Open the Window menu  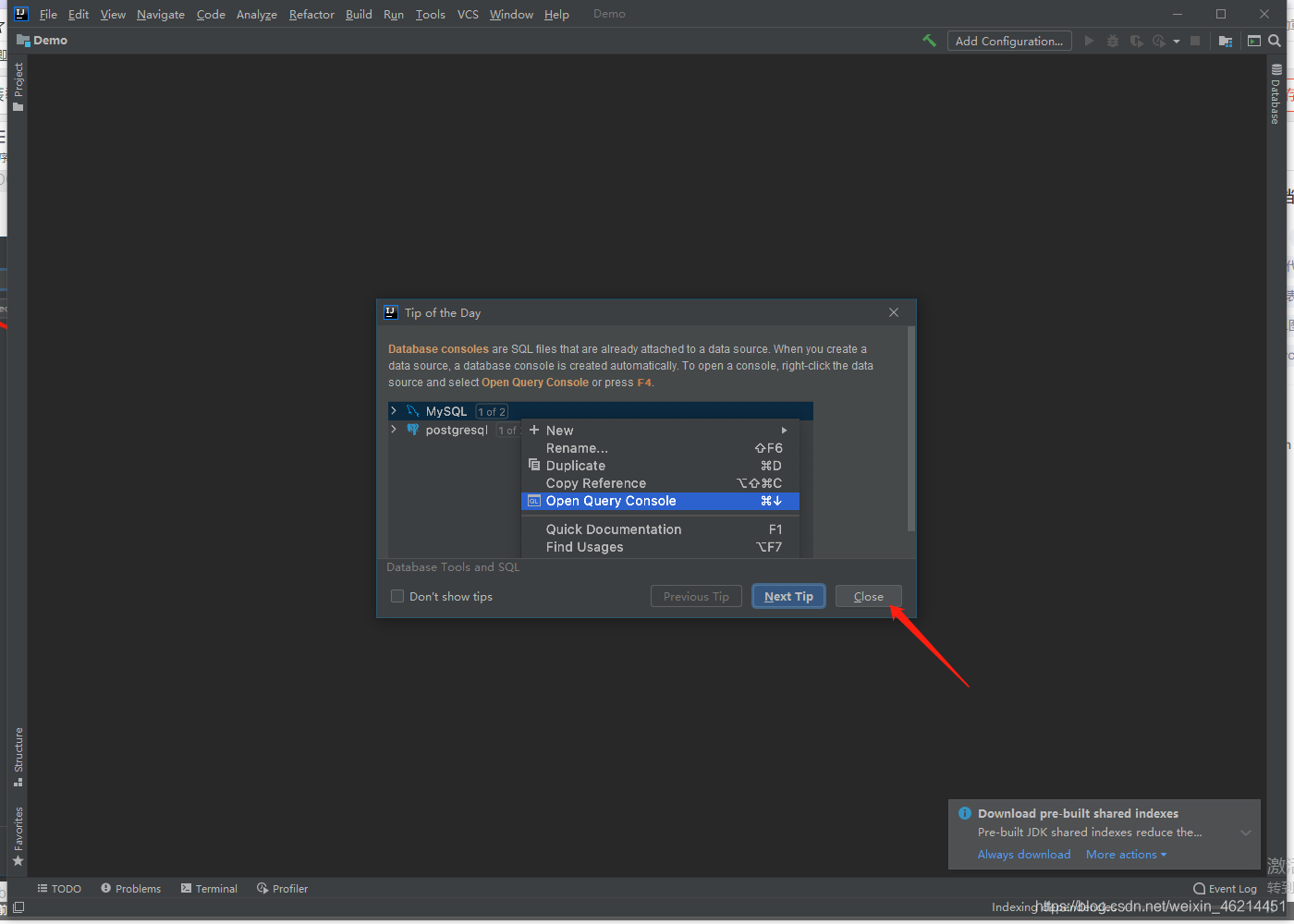click(x=511, y=14)
